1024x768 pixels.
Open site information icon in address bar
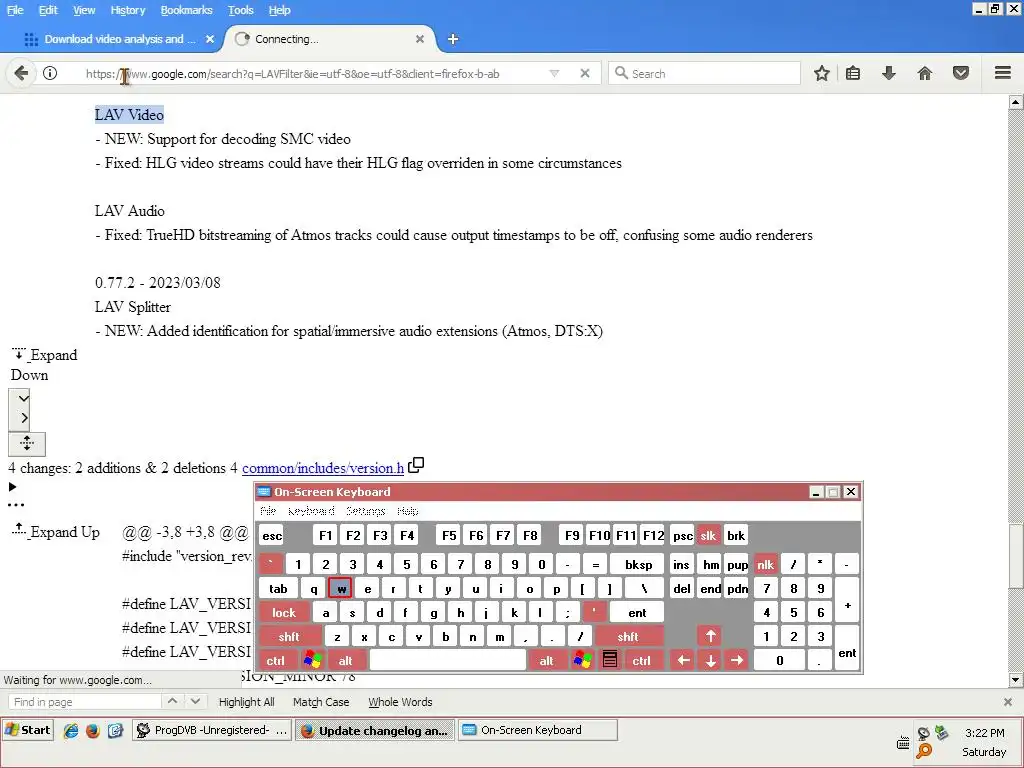coord(50,73)
